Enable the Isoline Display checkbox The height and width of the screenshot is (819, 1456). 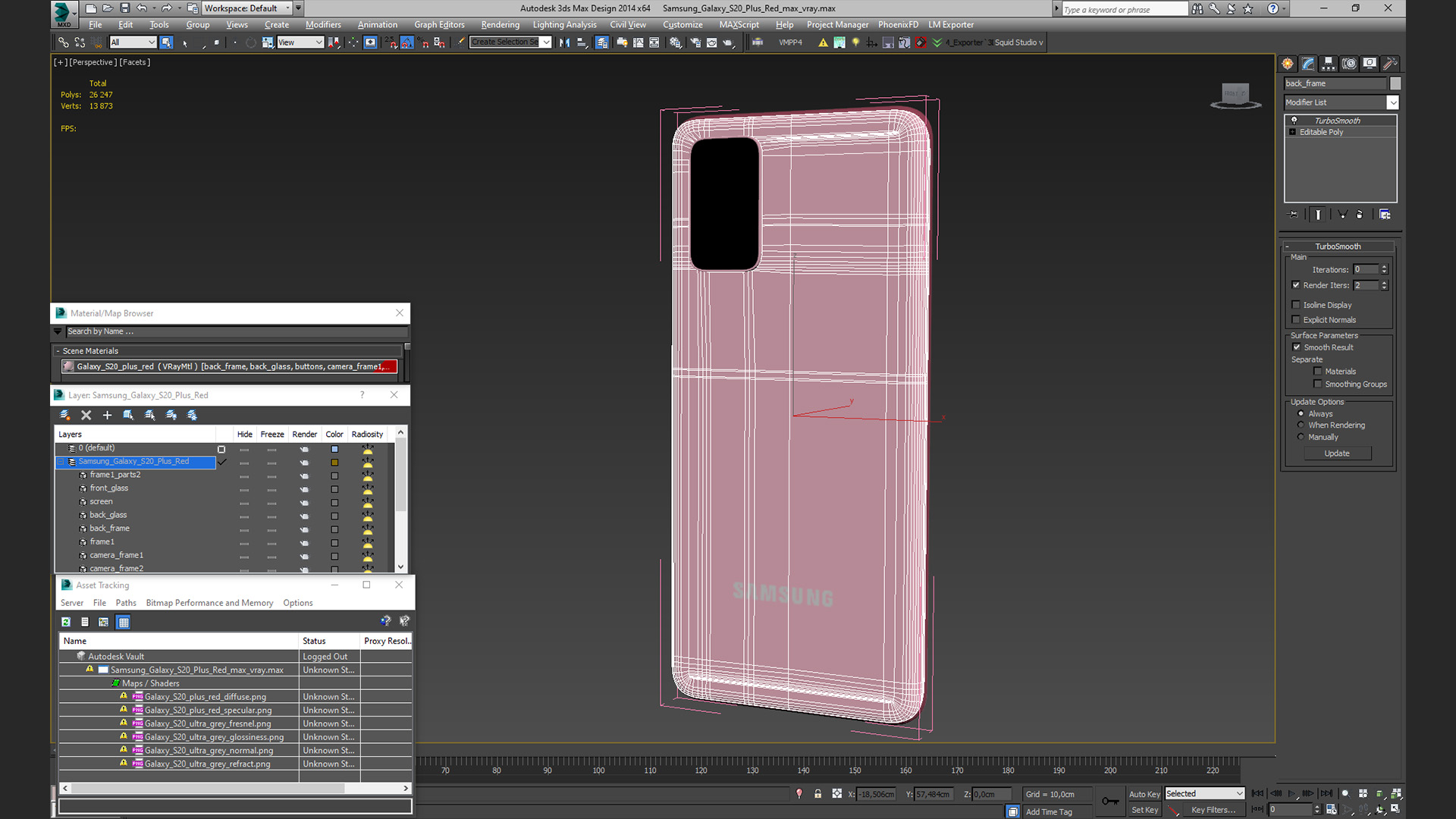pos(1296,305)
